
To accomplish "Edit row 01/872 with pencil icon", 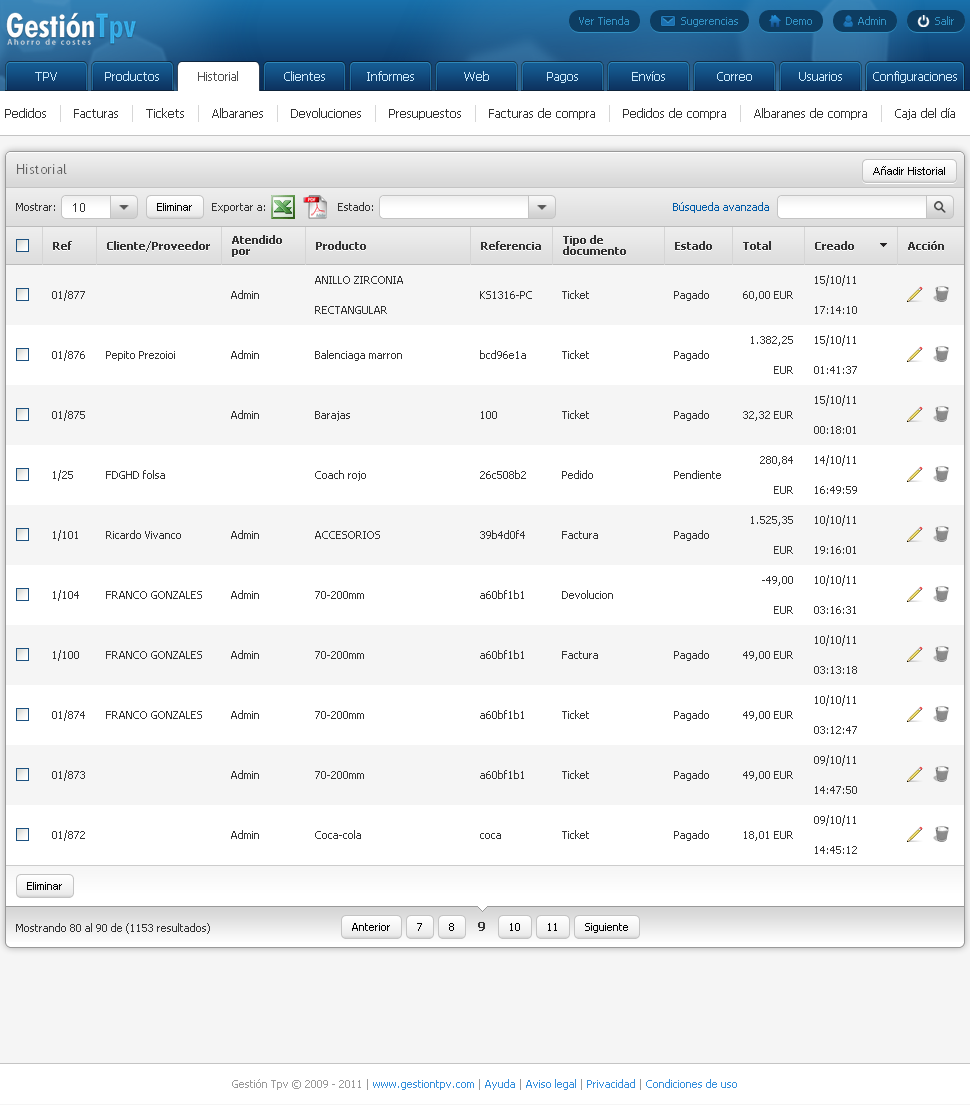I will tap(914, 834).
